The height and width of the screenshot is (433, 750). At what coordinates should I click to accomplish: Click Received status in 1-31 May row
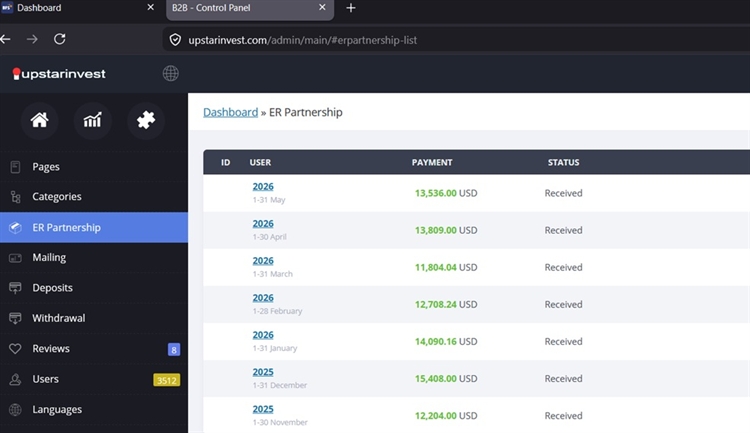(563, 193)
